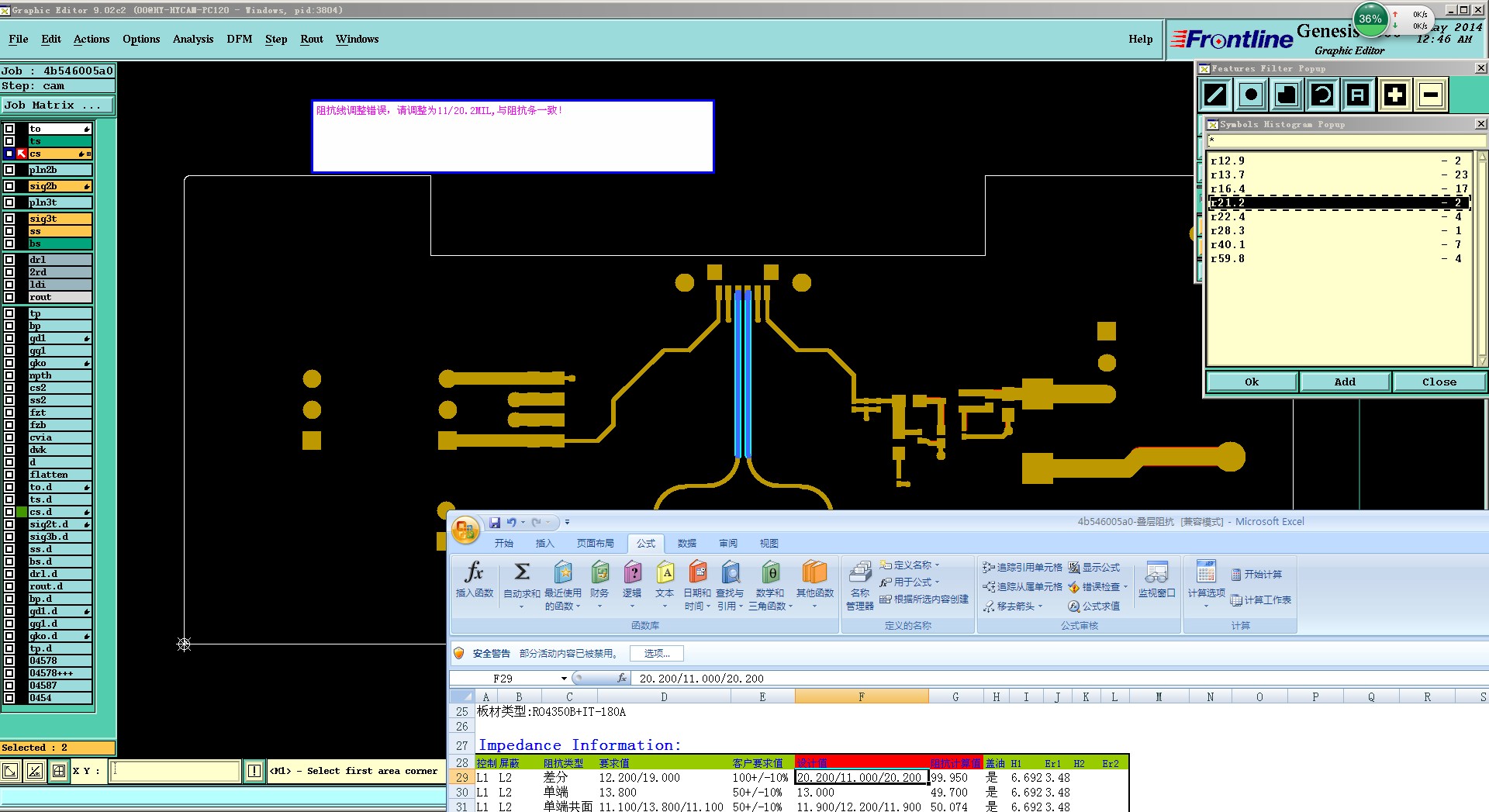Click the exclamation icon beside coordinate field
The image size is (1489, 812).
pyautogui.click(x=254, y=771)
